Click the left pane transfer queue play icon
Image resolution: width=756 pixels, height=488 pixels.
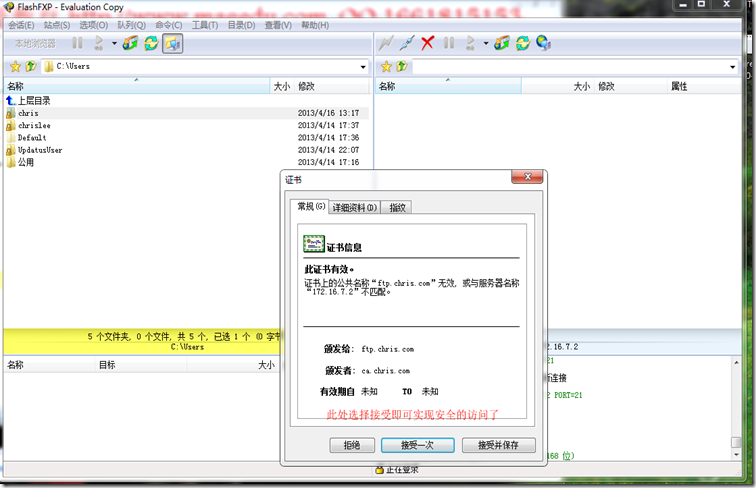(99, 43)
